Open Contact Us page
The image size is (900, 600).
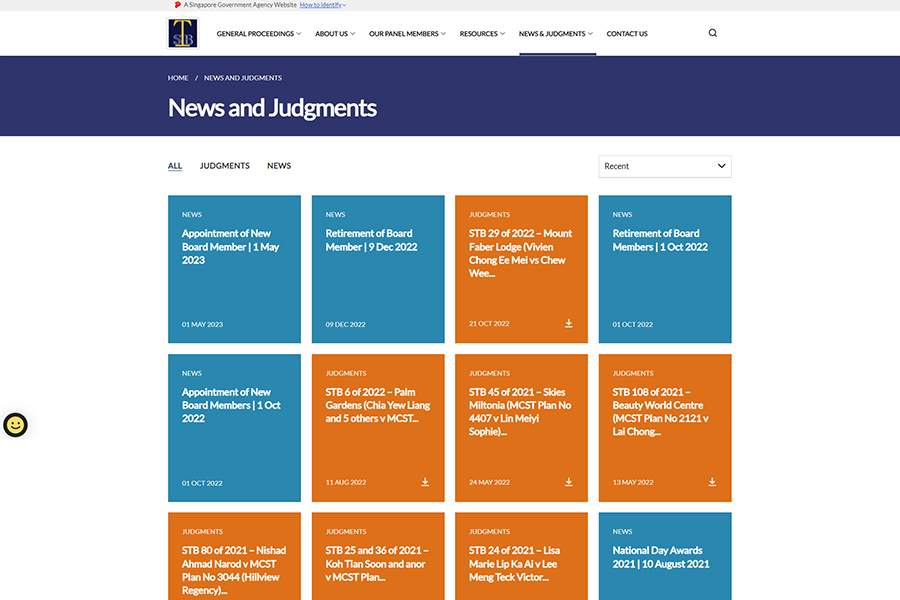click(627, 34)
